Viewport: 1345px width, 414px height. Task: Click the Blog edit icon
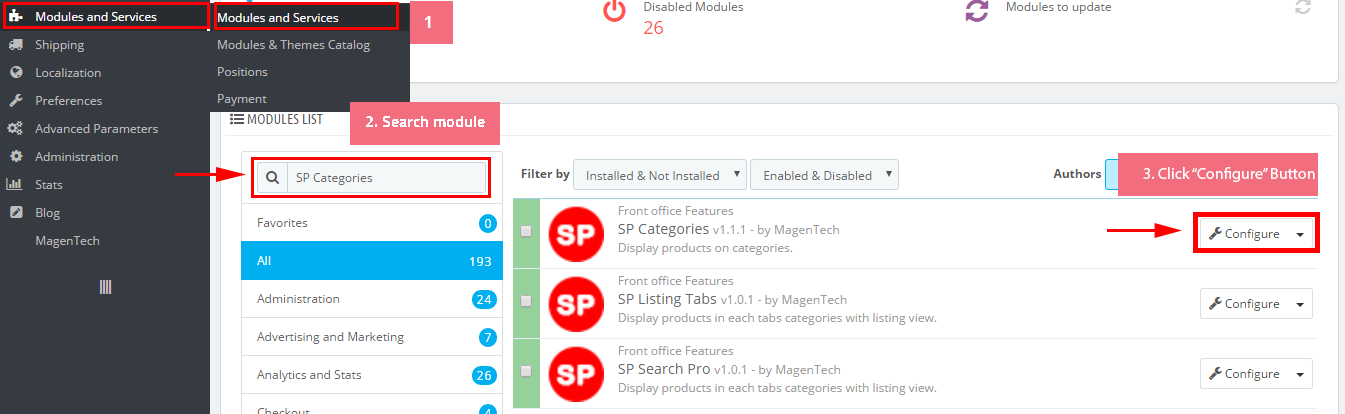coord(15,213)
